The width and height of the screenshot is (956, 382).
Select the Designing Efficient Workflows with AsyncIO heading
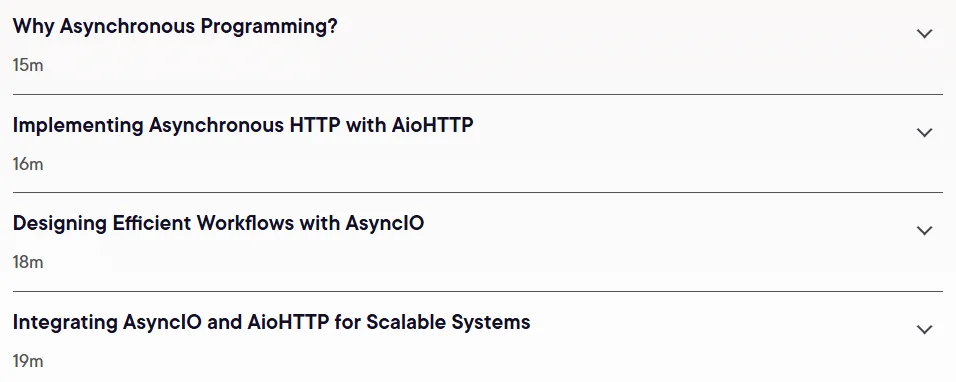pyautogui.click(x=218, y=224)
